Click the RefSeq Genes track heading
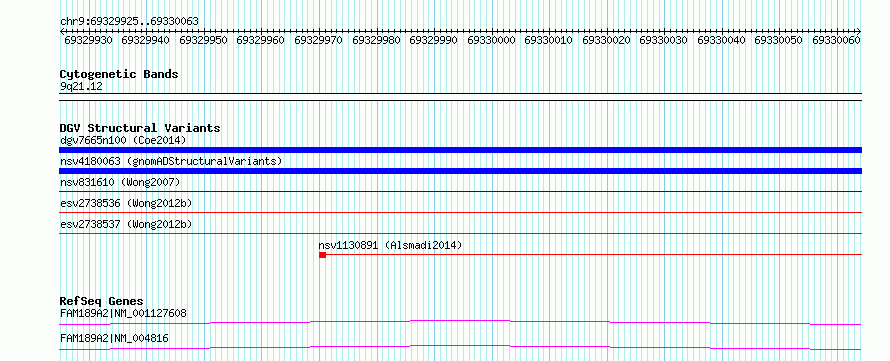 point(102,301)
